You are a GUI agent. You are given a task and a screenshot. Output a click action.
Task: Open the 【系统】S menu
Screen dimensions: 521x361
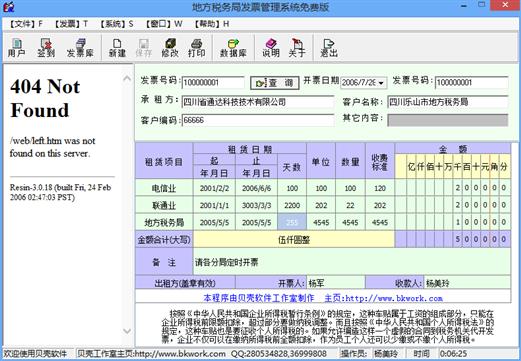click(116, 24)
